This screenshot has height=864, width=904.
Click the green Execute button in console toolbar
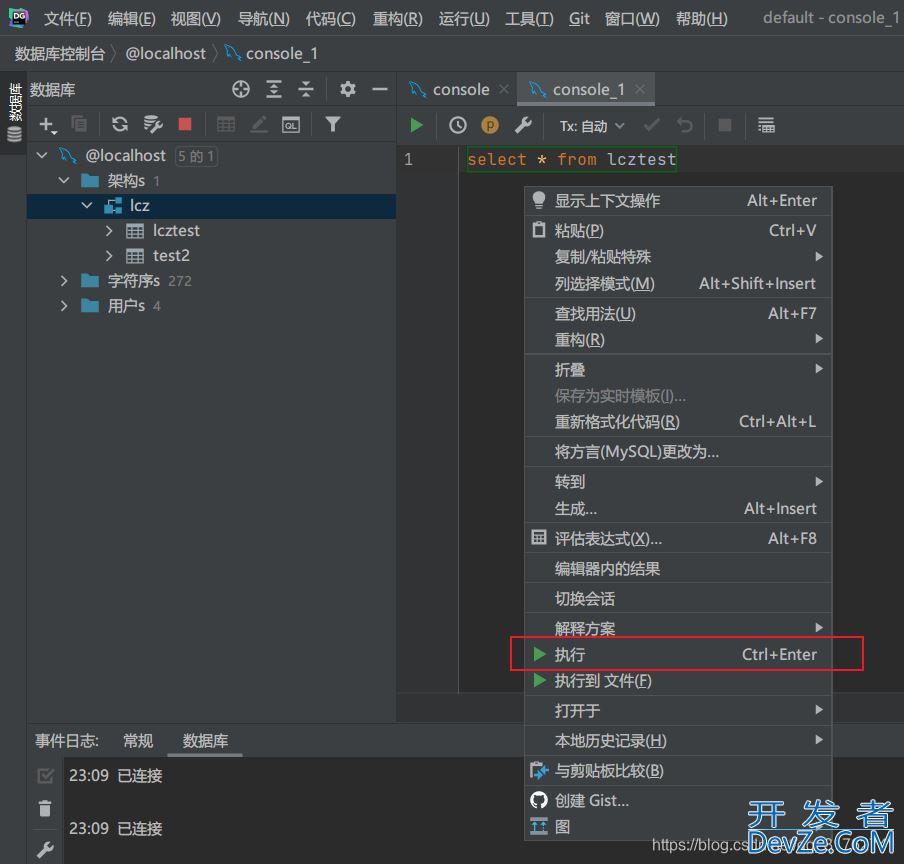tap(416, 125)
